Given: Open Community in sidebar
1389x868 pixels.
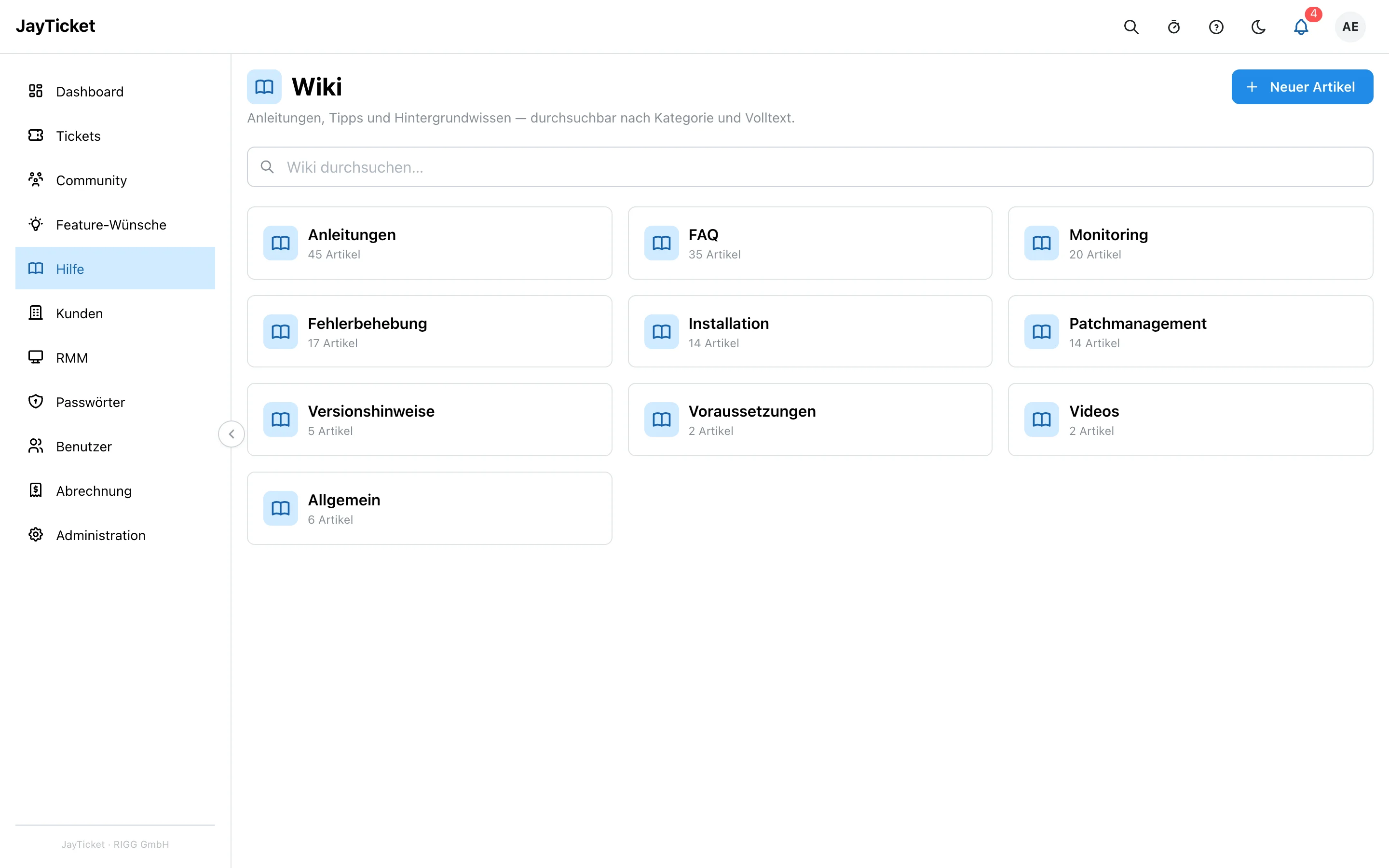Looking at the screenshot, I should 115,180.
